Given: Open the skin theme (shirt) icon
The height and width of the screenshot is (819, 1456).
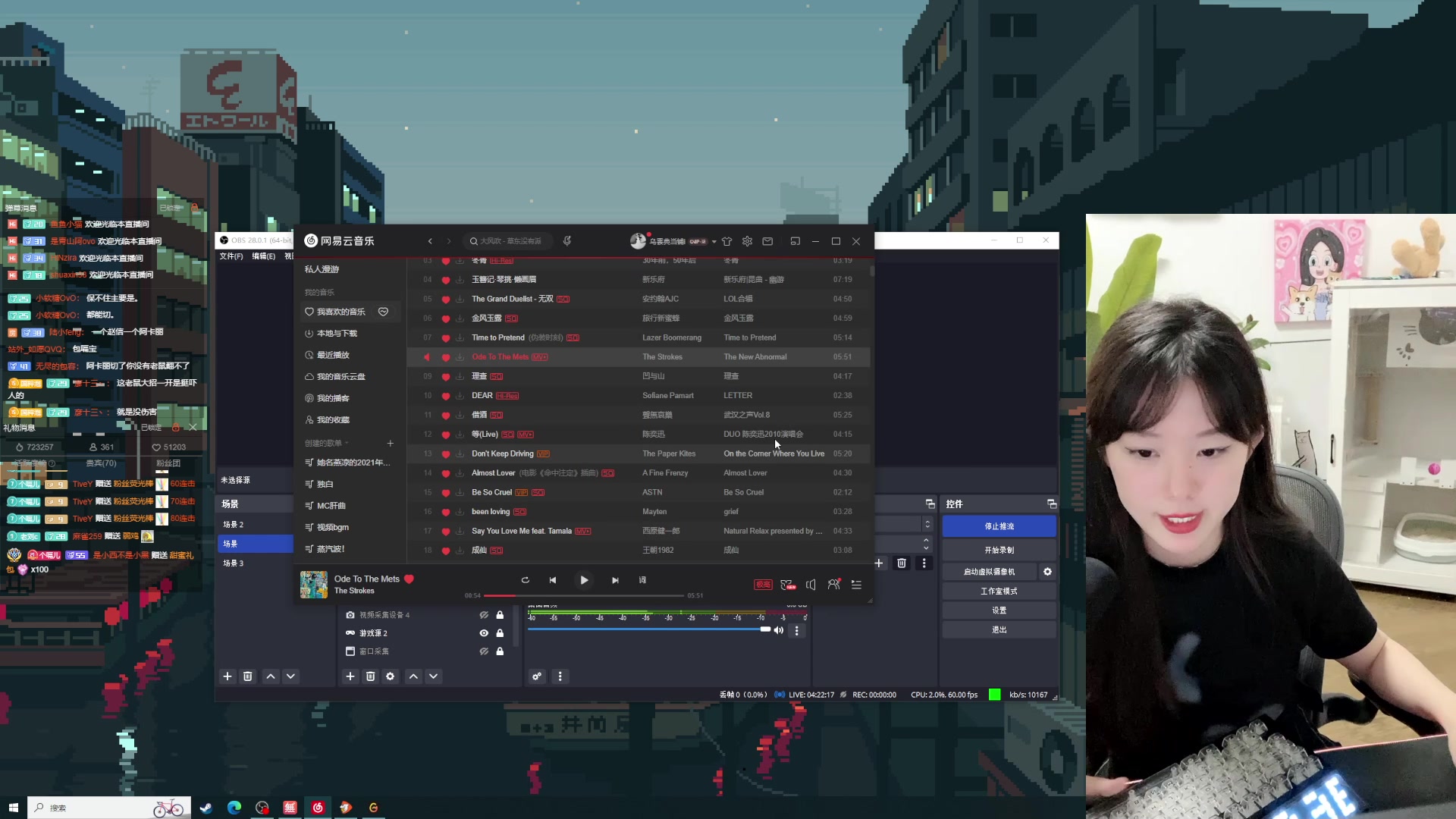Looking at the screenshot, I should click(x=726, y=241).
